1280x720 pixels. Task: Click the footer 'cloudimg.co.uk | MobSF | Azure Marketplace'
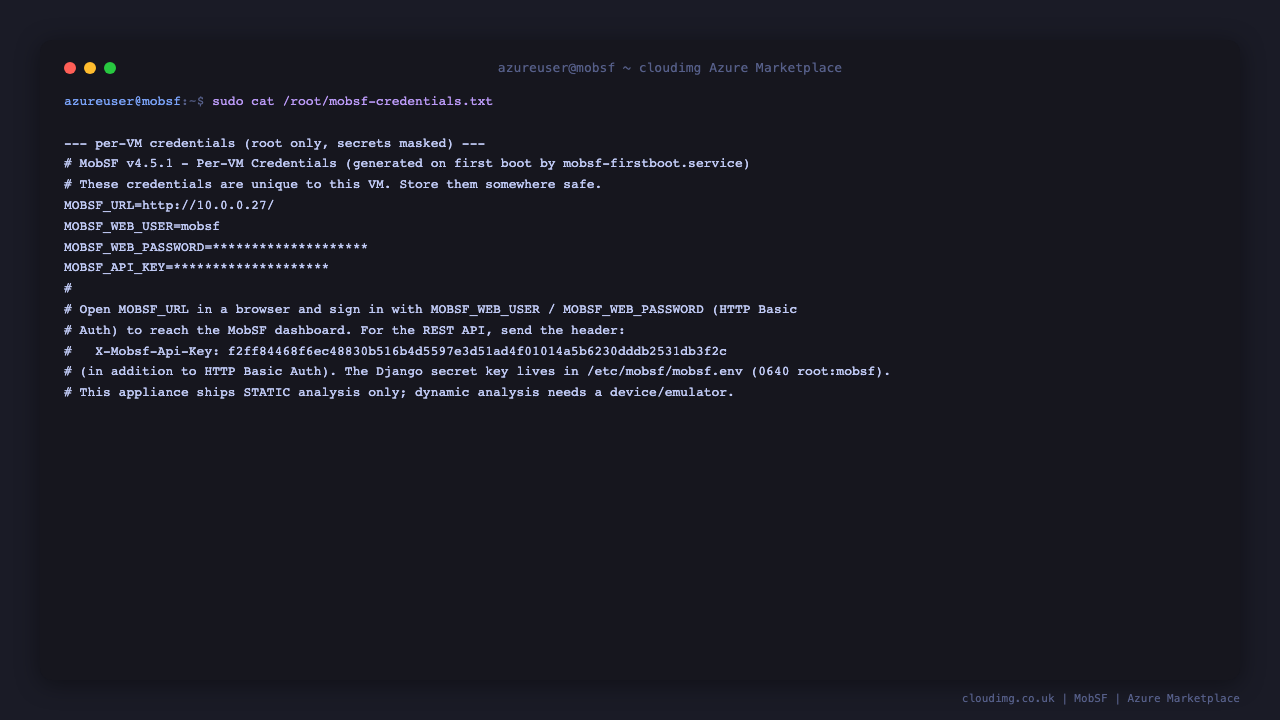[x=1101, y=699]
